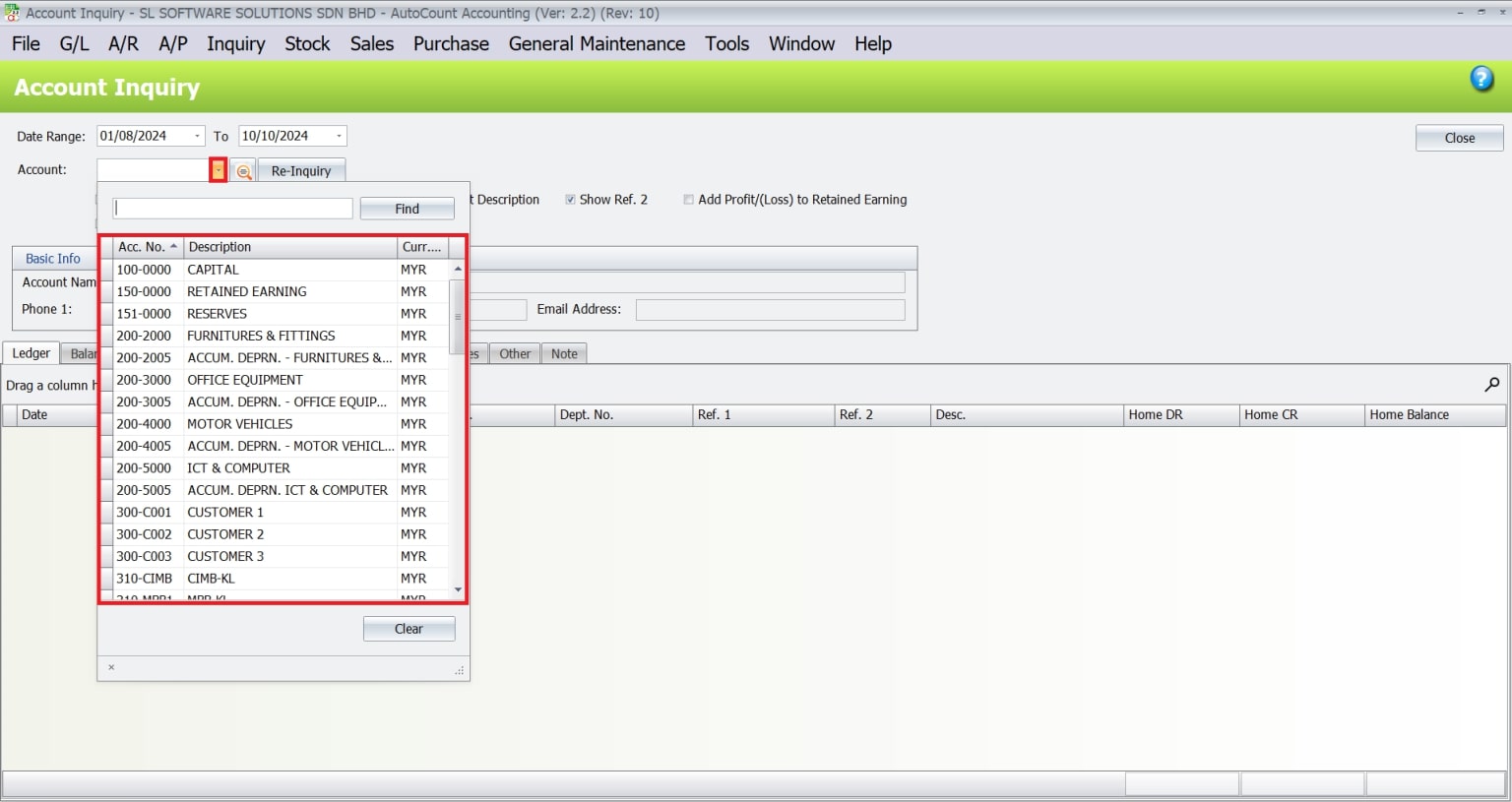Click the search magnifier in the ledger grid
The height and width of the screenshot is (802, 1512).
pos(1491,384)
